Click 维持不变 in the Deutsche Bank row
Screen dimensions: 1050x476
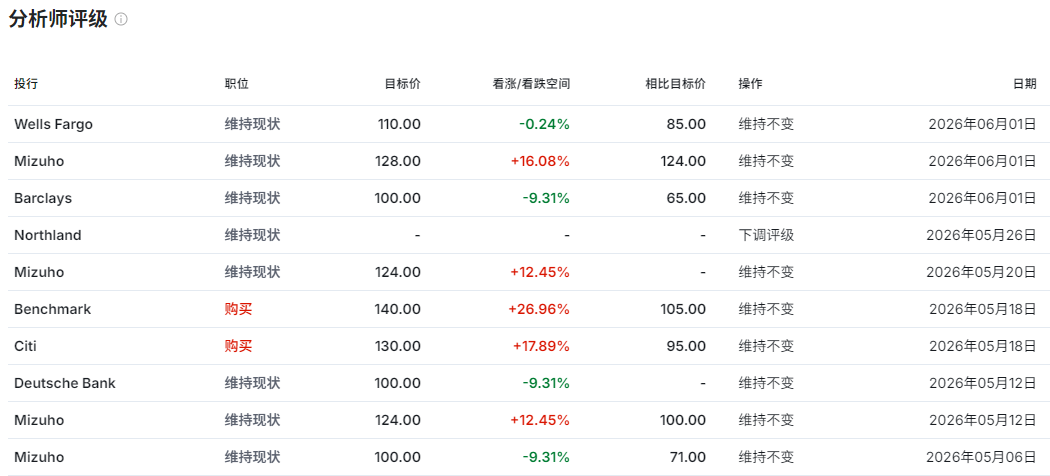[766, 383]
